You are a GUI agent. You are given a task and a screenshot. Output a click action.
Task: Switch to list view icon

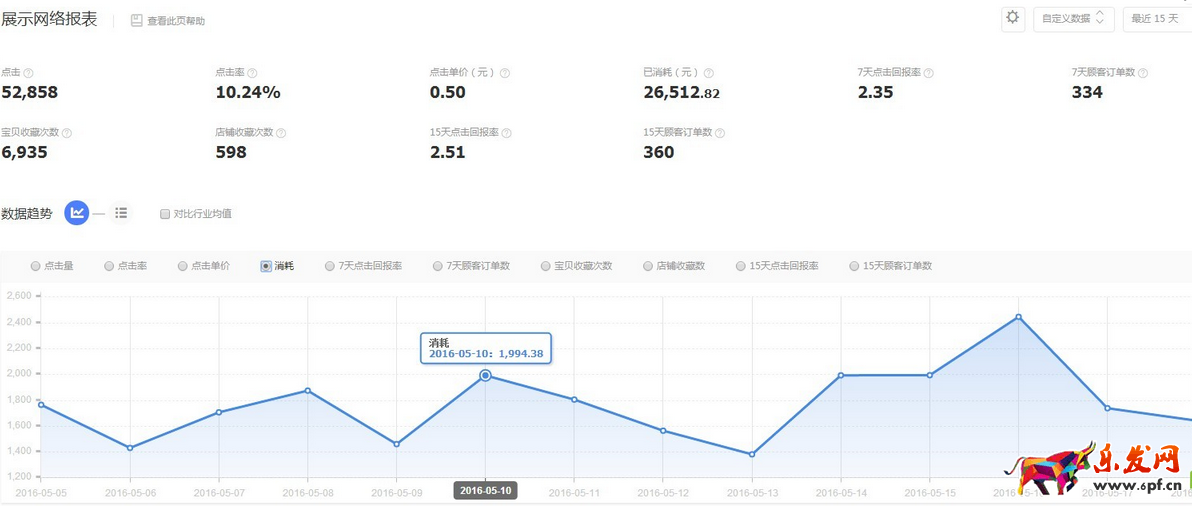(x=121, y=213)
